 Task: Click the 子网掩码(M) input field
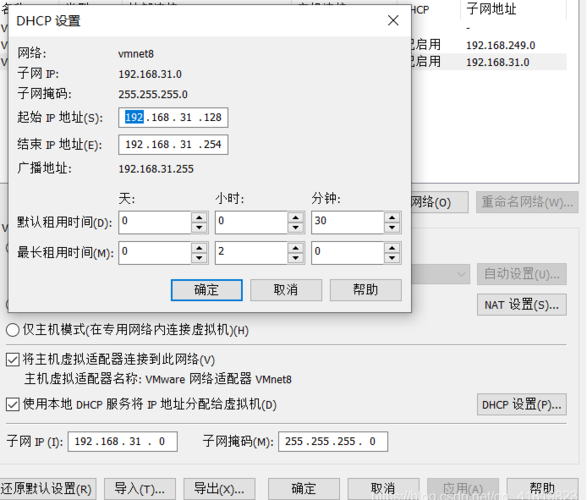click(333, 442)
